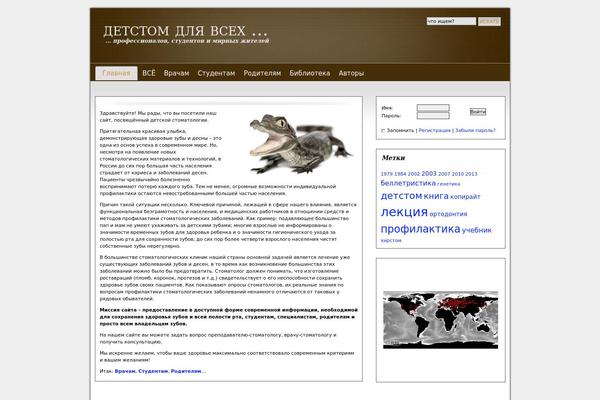This screenshot has width=600, height=400.
Task: Follow the Студентам link in the Итак line
Action: pyautogui.click(x=153, y=371)
